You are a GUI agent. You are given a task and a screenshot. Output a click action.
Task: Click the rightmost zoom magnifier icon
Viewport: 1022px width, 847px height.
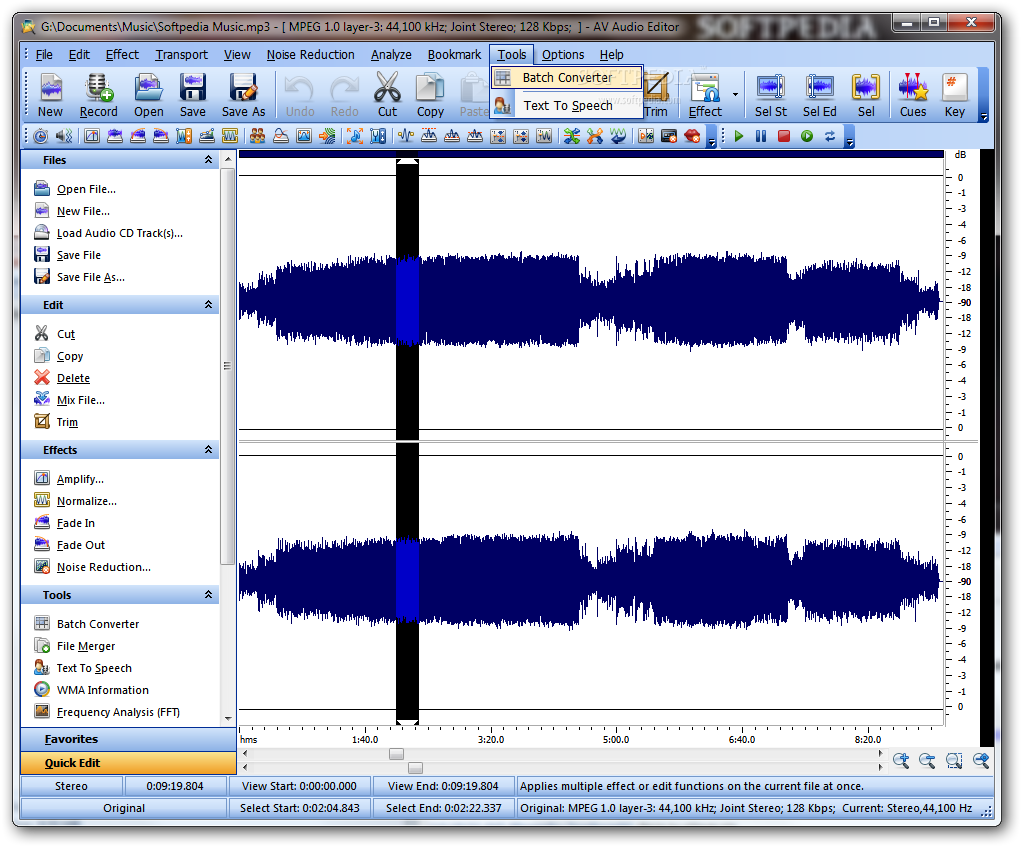(981, 760)
